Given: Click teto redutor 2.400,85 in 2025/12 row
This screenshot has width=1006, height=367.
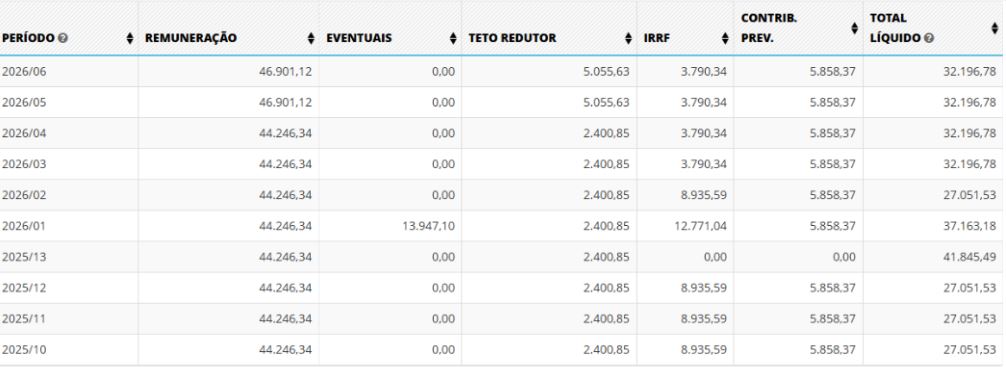Looking at the screenshot, I should [606, 288].
